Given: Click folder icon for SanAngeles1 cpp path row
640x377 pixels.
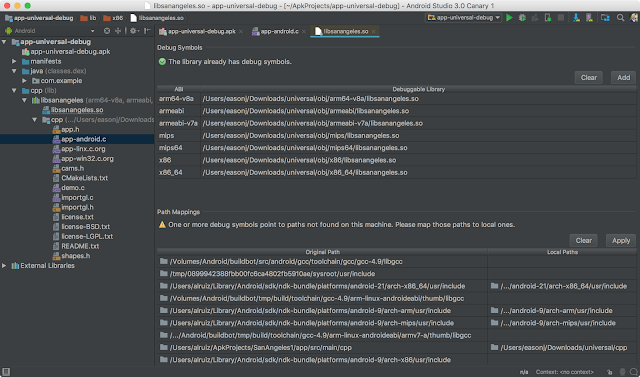Looking at the screenshot, I should [164, 347].
